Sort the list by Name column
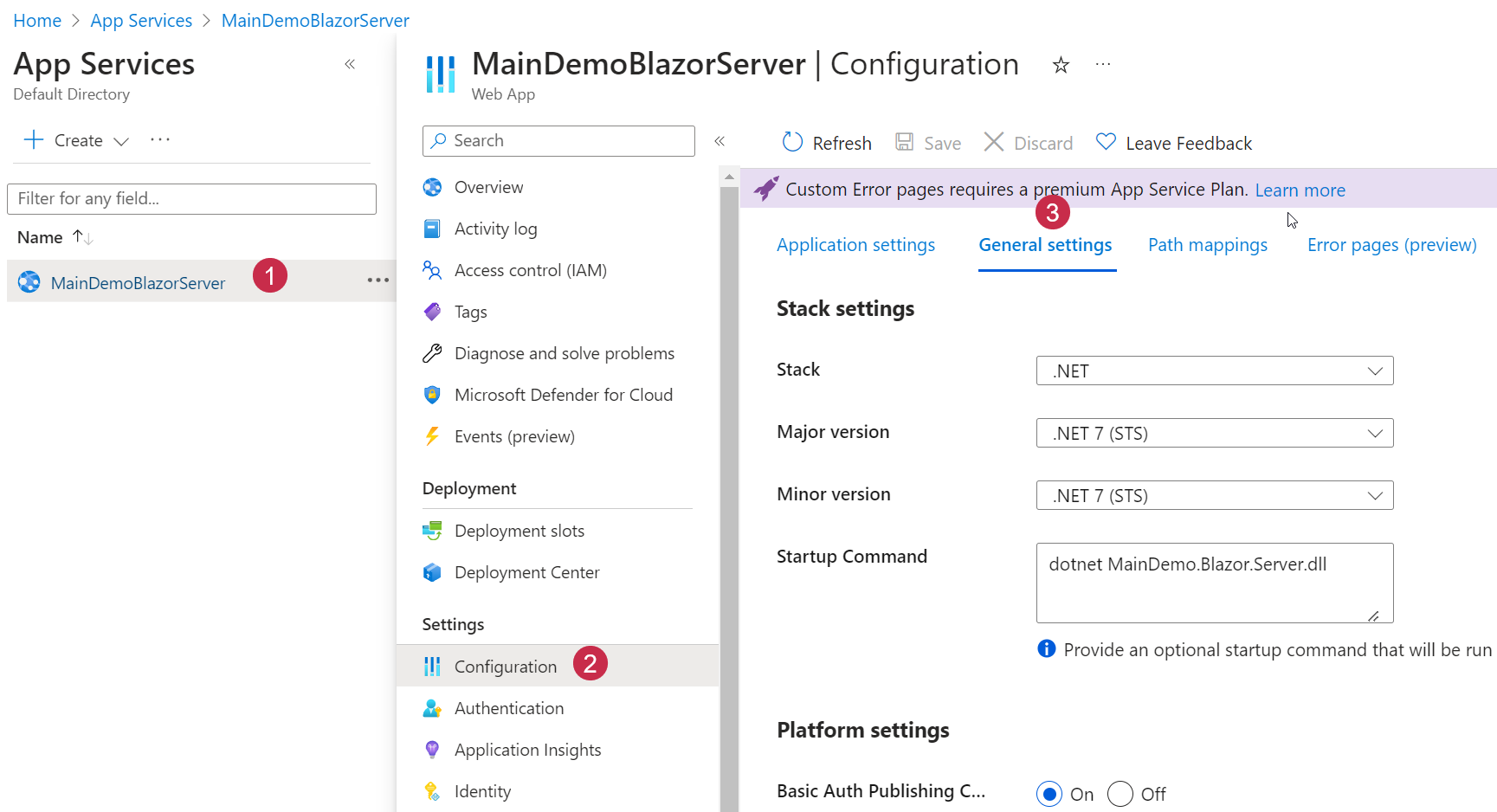Screen dimensions: 1497x812 click(x=55, y=237)
